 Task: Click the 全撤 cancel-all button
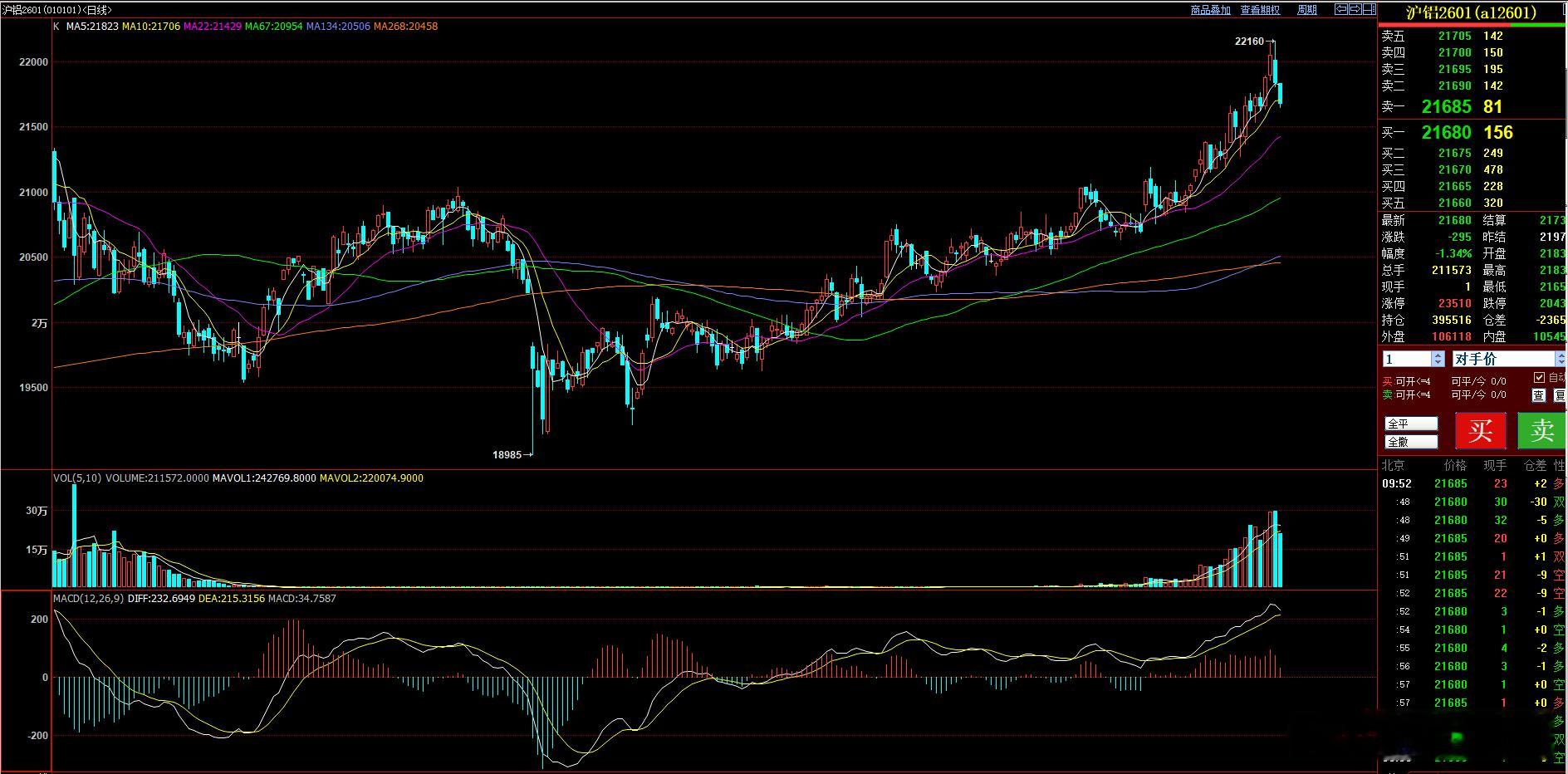(1411, 442)
